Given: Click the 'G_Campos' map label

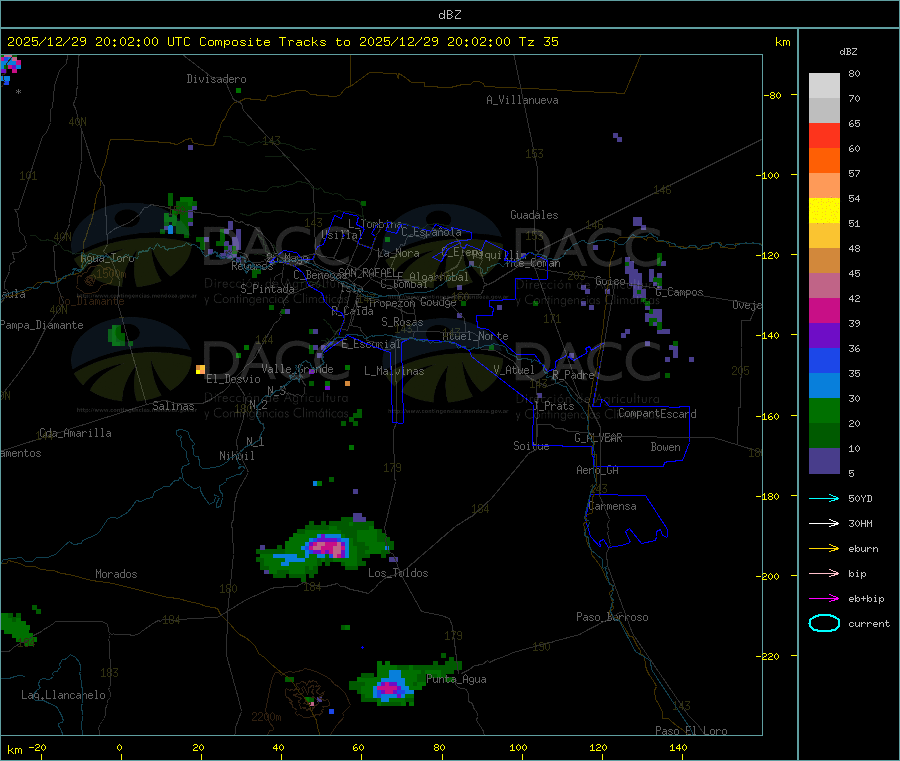Looking at the screenshot, I should (x=679, y=292).
